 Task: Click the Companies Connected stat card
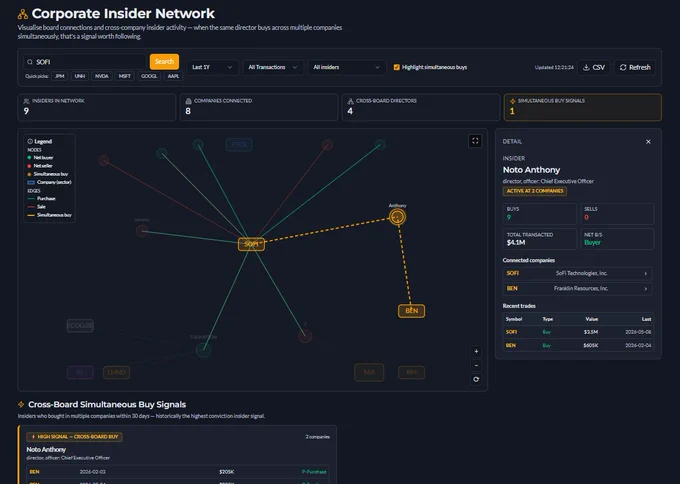(259, 107)
